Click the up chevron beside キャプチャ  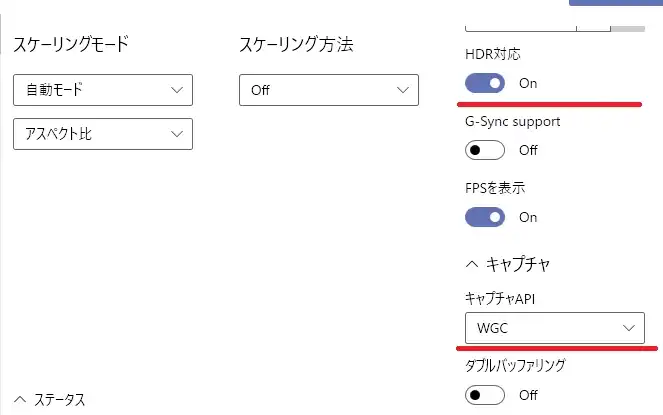pyautogui.click(x=472, y=265)
